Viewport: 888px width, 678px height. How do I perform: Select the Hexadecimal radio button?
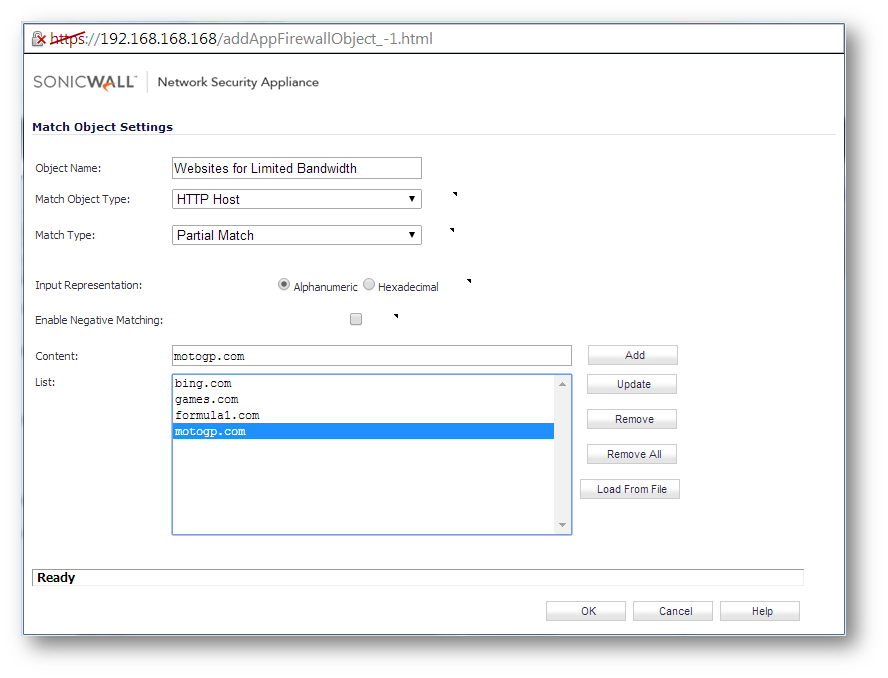(x=369, y=284)
